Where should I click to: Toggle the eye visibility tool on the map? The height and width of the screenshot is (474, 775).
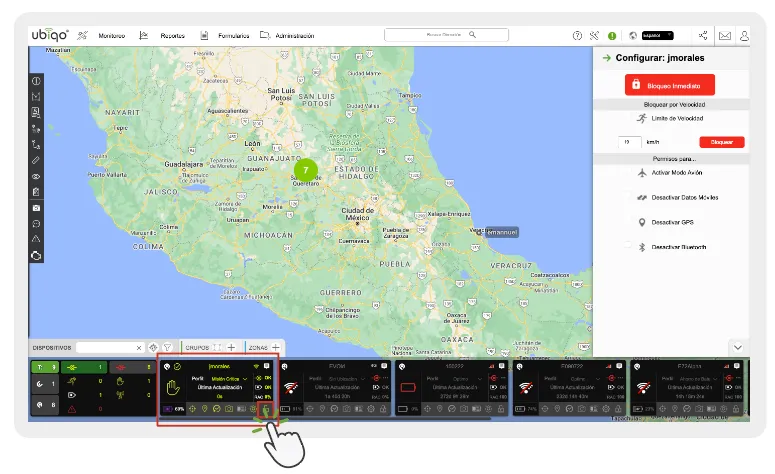[36, 176]
